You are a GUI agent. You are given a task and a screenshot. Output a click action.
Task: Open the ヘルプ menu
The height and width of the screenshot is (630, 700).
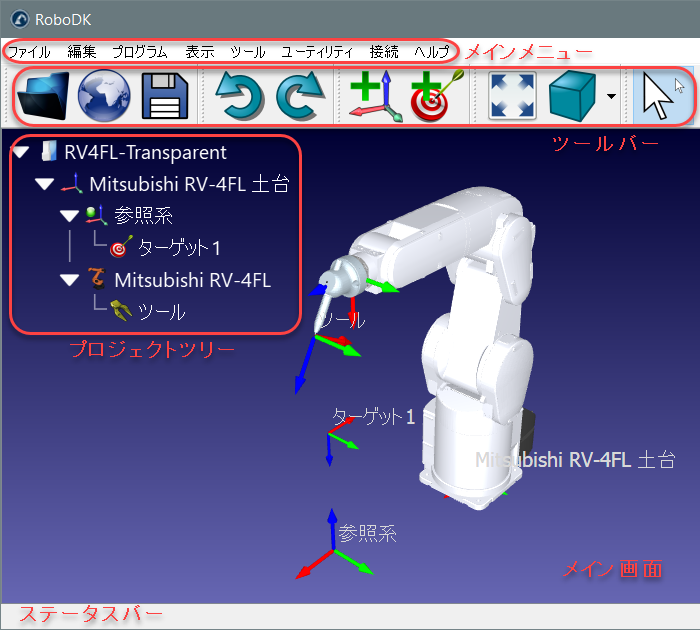click(431, 52)
